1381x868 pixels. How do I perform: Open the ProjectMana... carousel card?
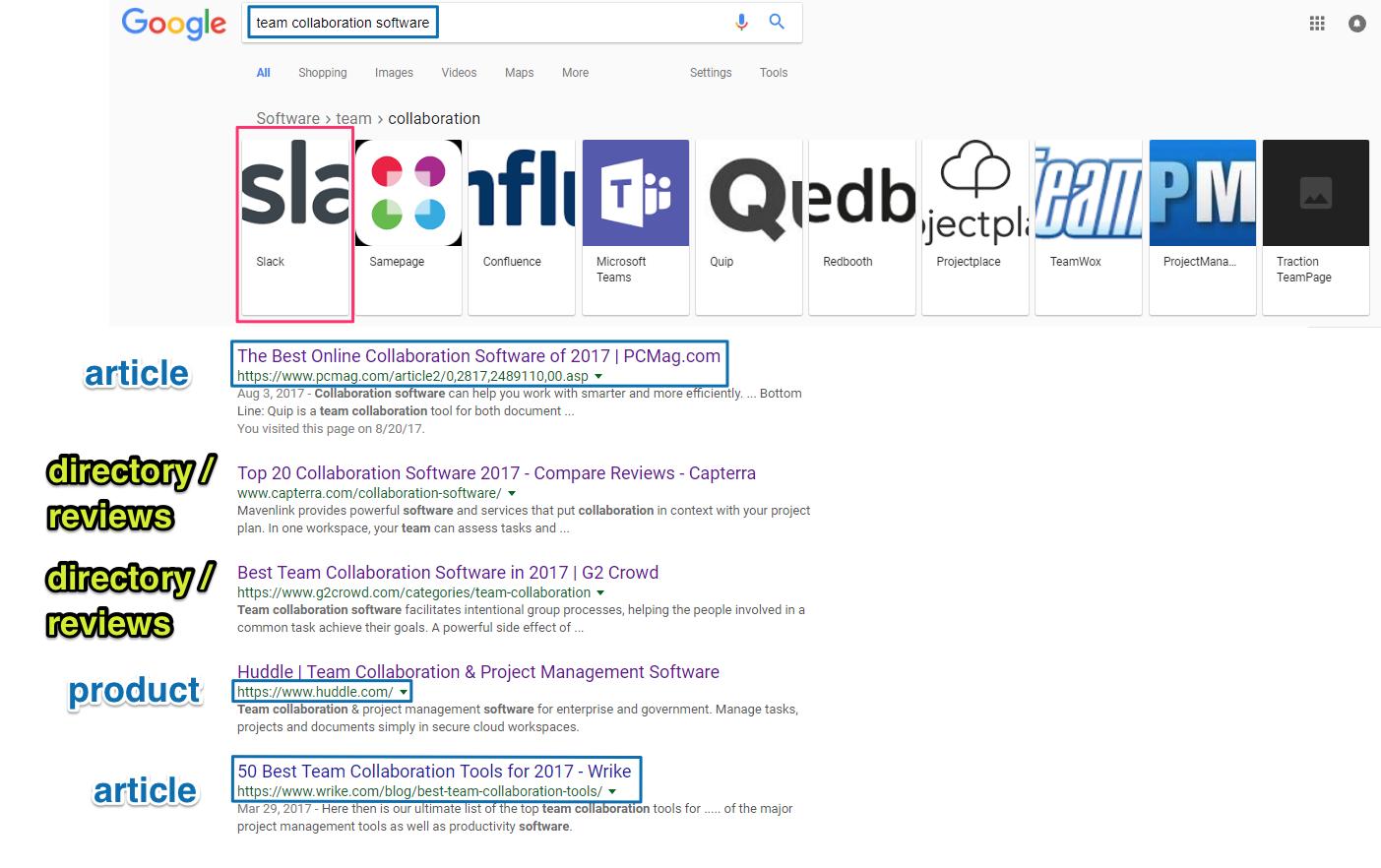coord(1203,226)
